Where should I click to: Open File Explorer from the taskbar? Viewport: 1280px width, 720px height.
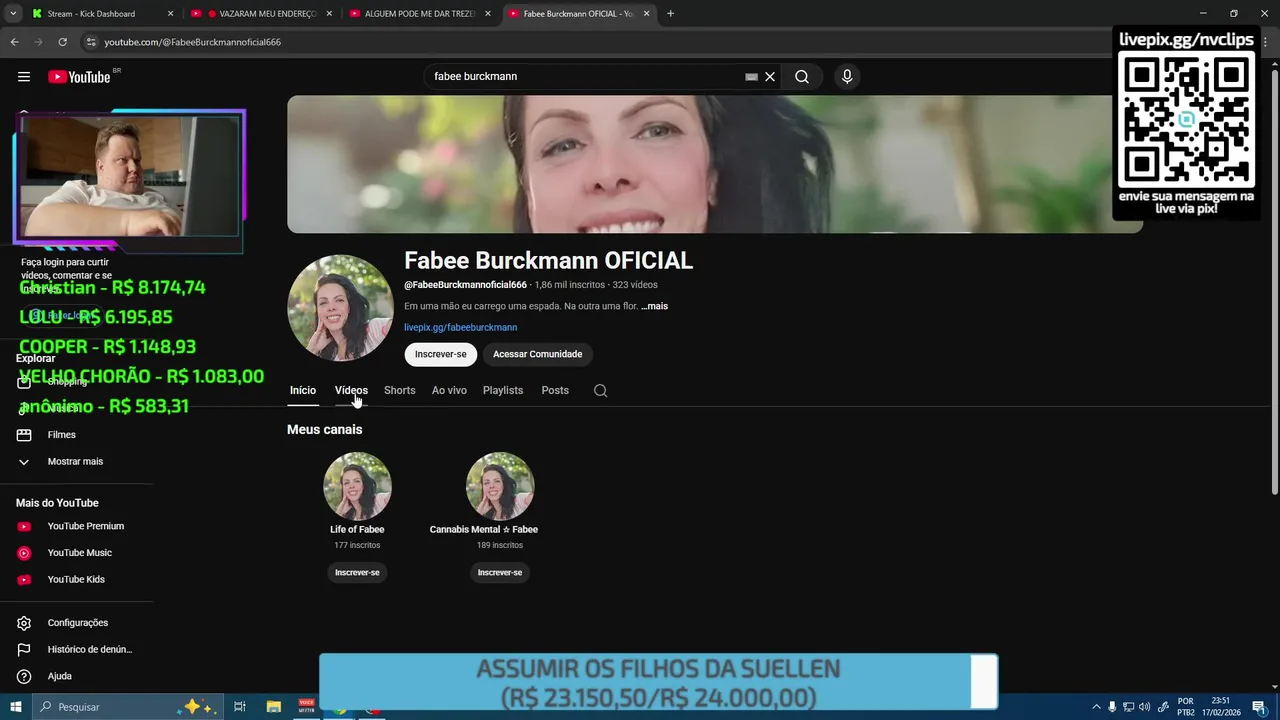click(x=273, y=707)
